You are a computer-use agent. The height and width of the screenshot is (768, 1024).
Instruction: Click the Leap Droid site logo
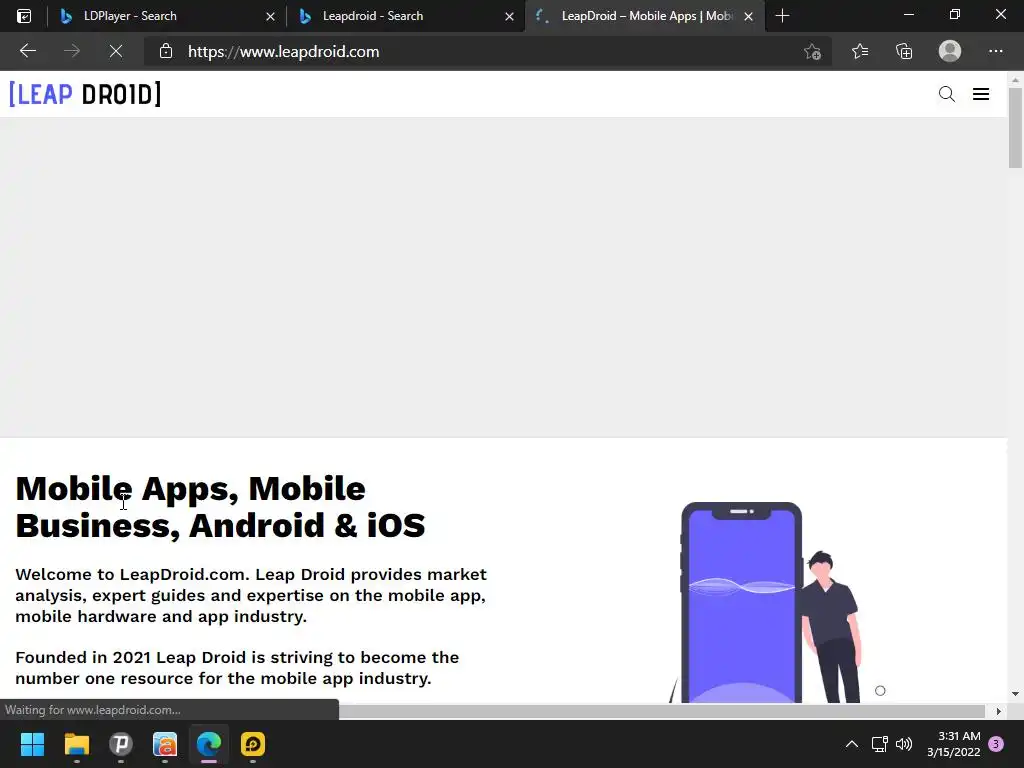coord(85,95)
